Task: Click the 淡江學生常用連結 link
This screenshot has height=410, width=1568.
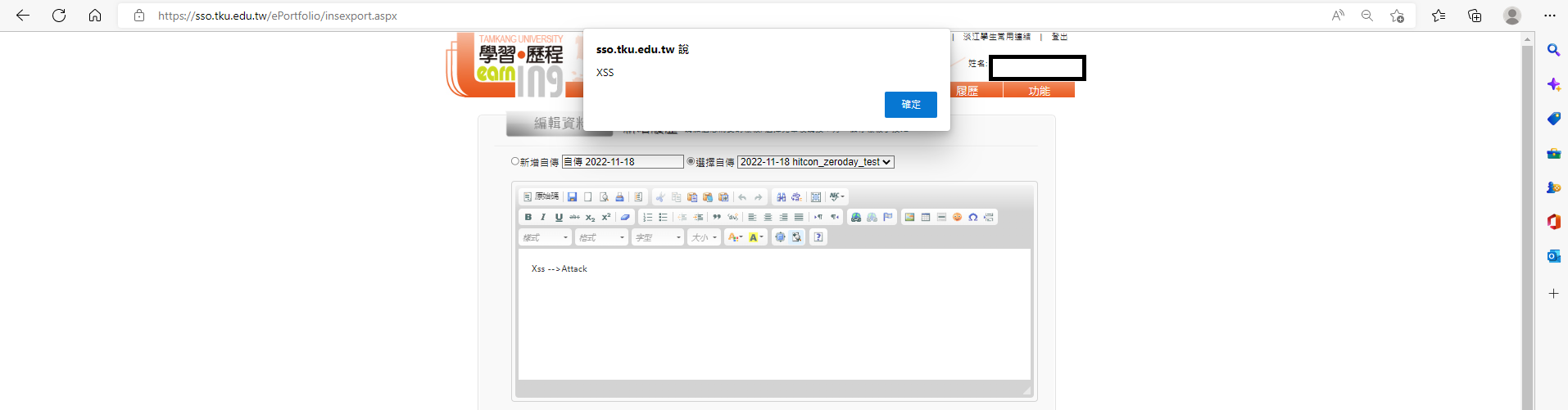Action: click(x=997, y=37)
